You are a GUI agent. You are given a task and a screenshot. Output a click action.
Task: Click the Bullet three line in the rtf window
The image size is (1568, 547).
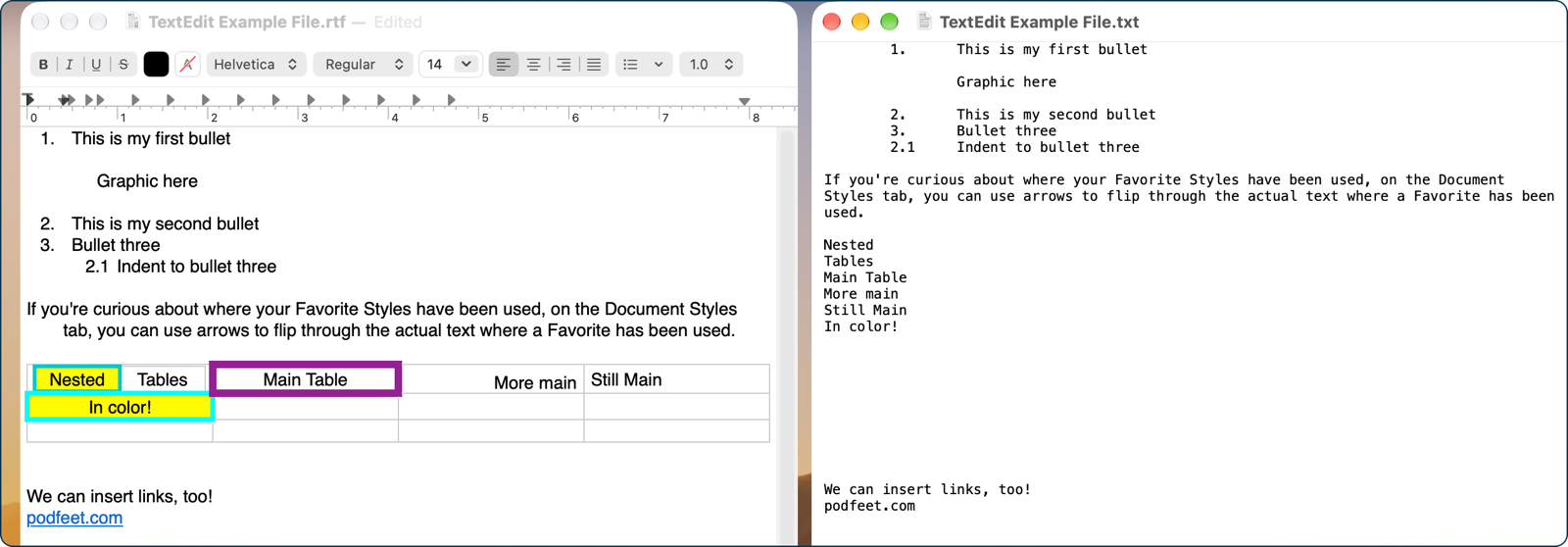point(116,245)
